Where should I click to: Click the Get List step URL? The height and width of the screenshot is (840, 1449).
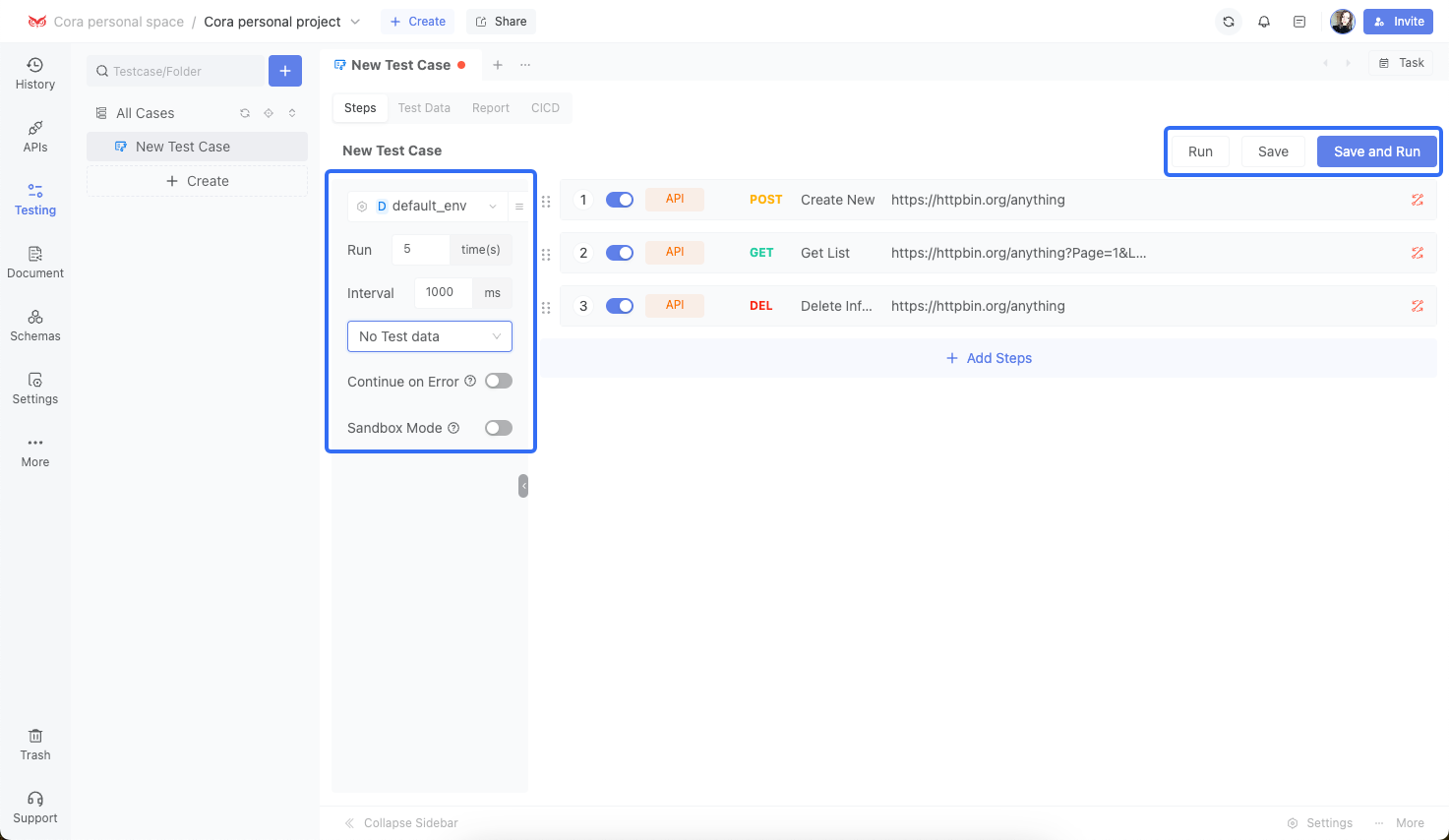point(1018,253)
